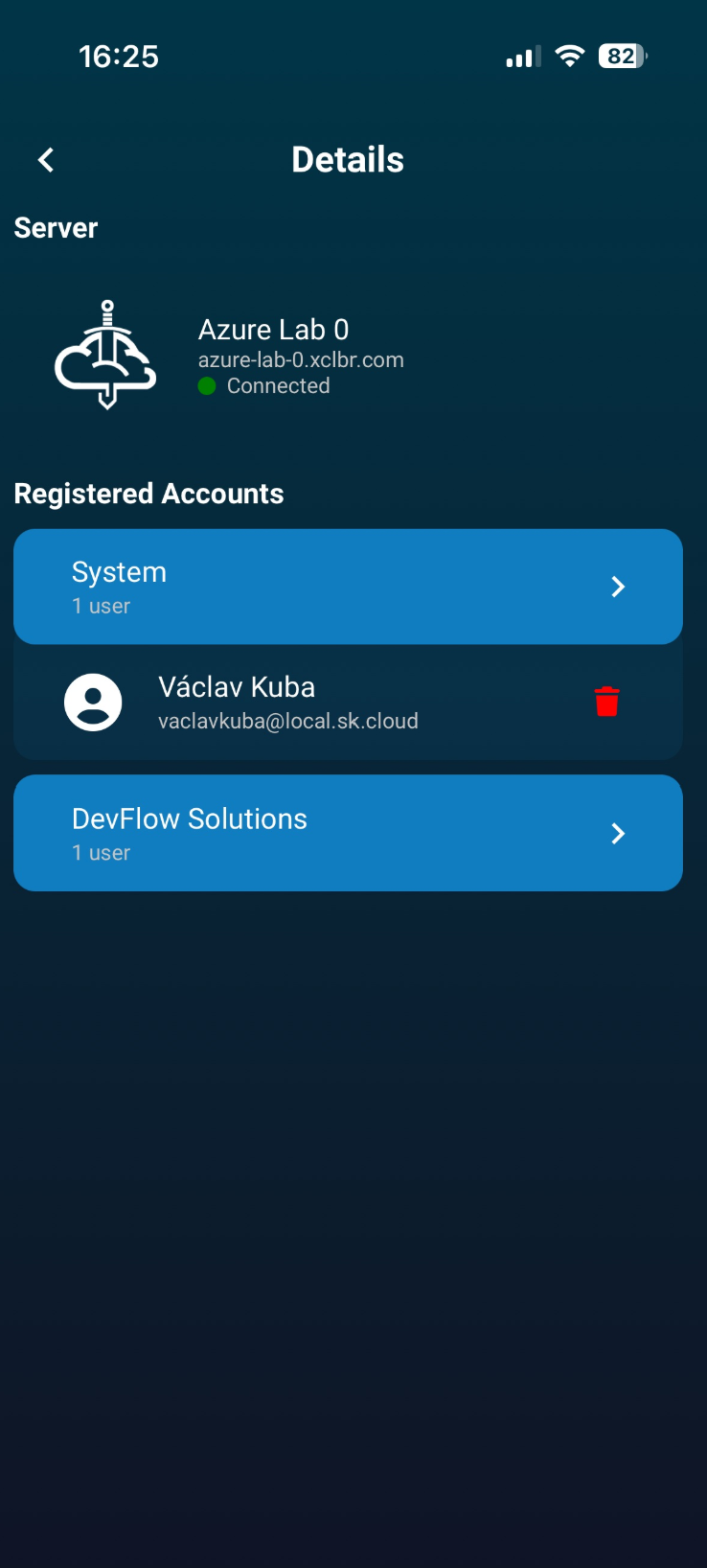Tap the Details page title
707x1568 pixels.
(348, 160)
